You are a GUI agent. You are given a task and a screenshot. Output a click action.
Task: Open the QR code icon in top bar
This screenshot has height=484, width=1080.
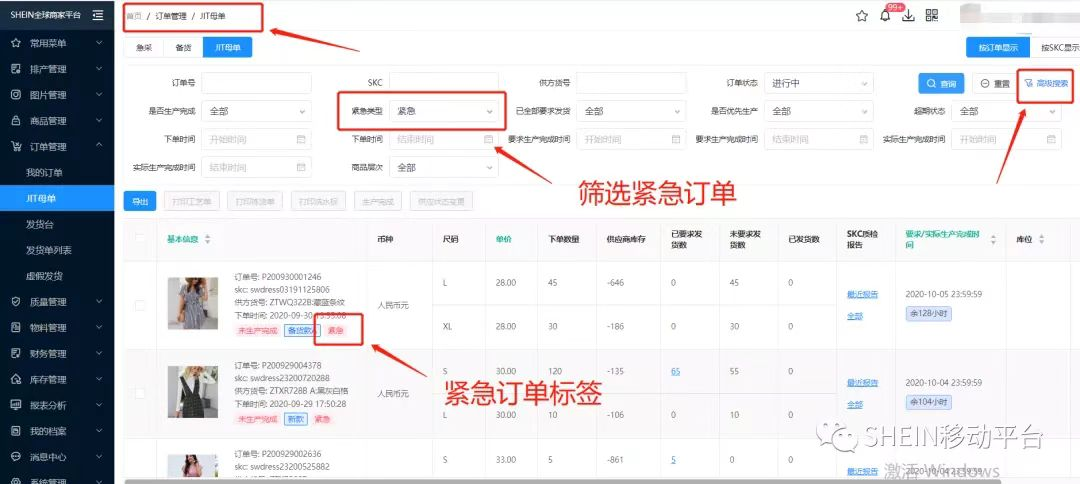click(932, 15)
